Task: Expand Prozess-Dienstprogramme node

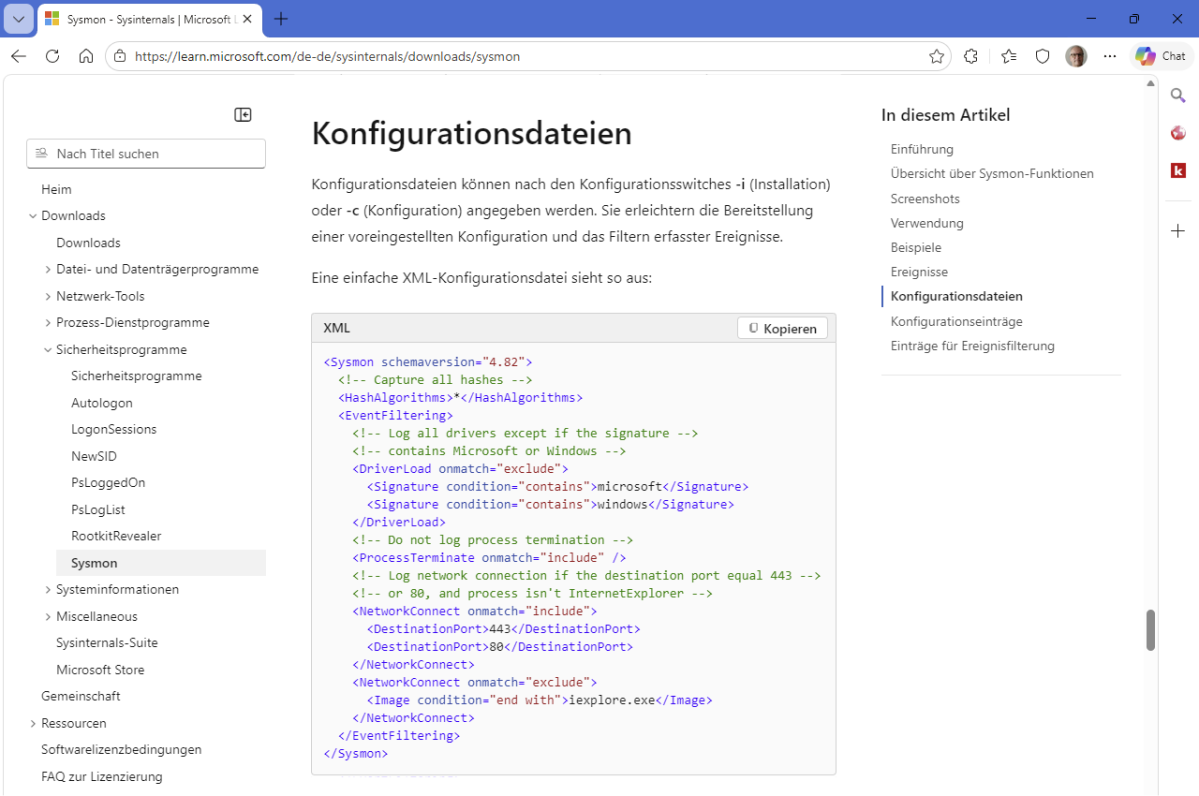Action: (x=47, y=323)
